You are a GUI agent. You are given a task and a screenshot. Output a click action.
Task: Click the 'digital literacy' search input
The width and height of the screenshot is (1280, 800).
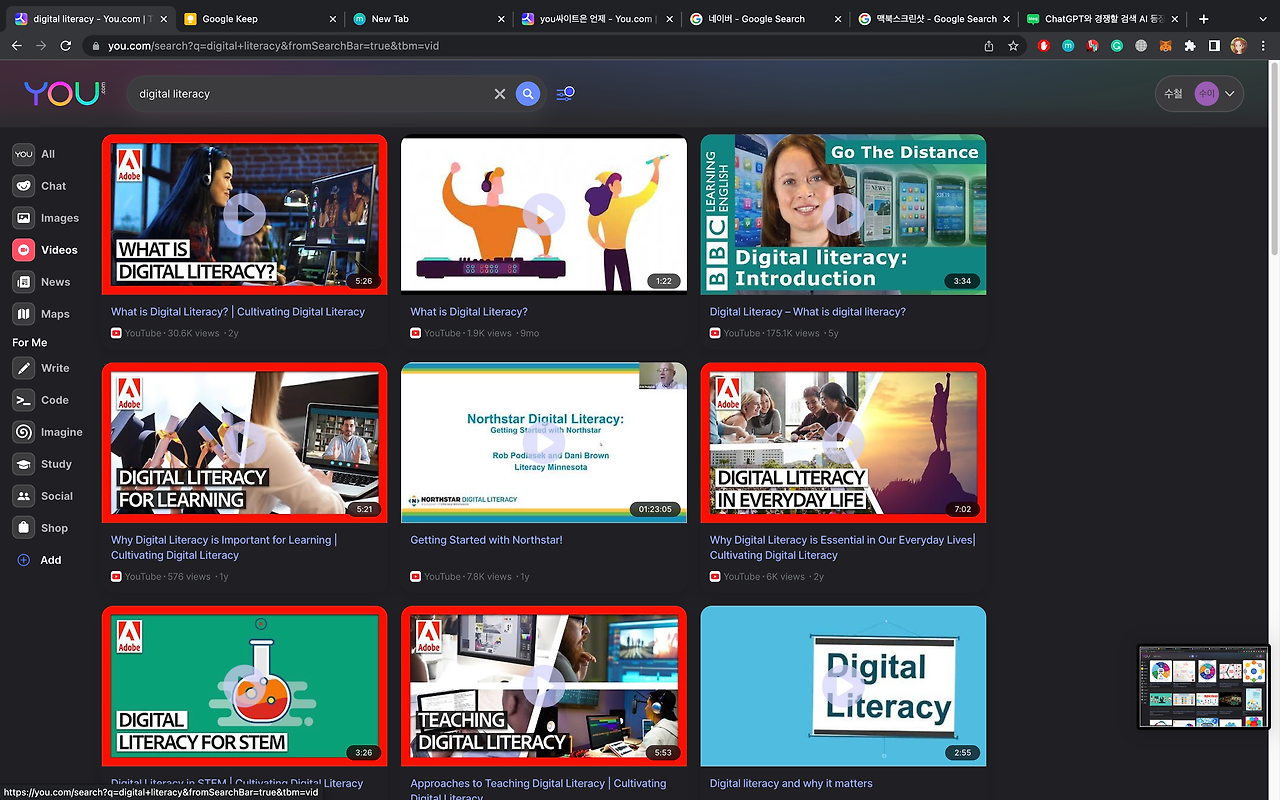click(312, 94)
